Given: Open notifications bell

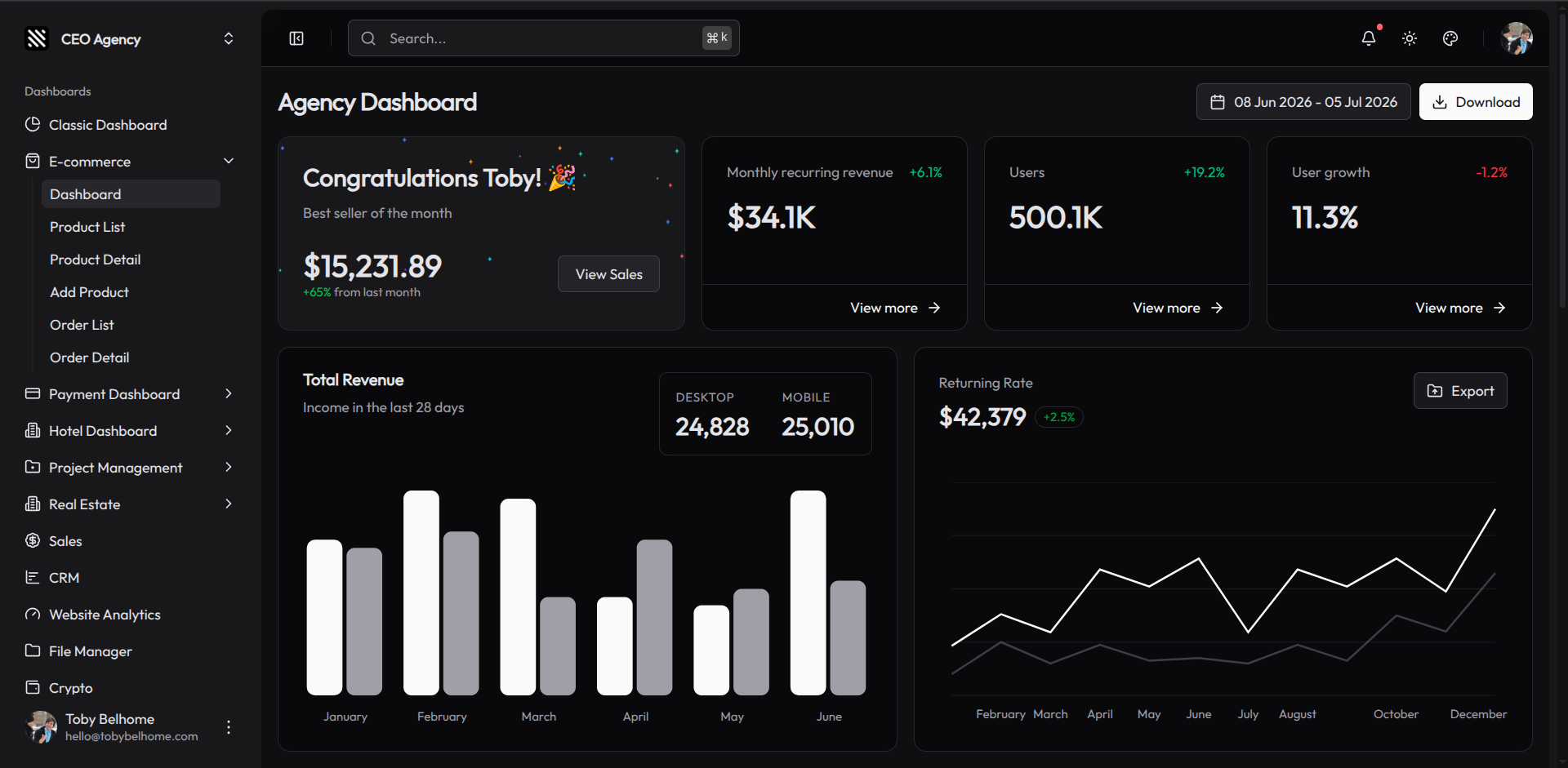Looking at the screenshot, I should [x=1369, y=38].
